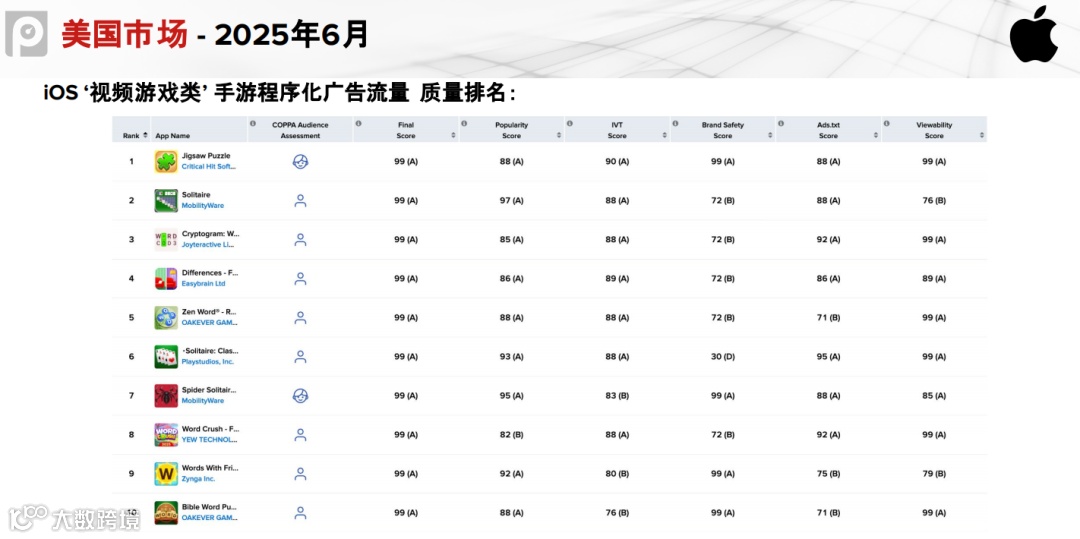Click the 95 (A) Ads.txt score cell
1080x539 pixels.
point(829,357)
